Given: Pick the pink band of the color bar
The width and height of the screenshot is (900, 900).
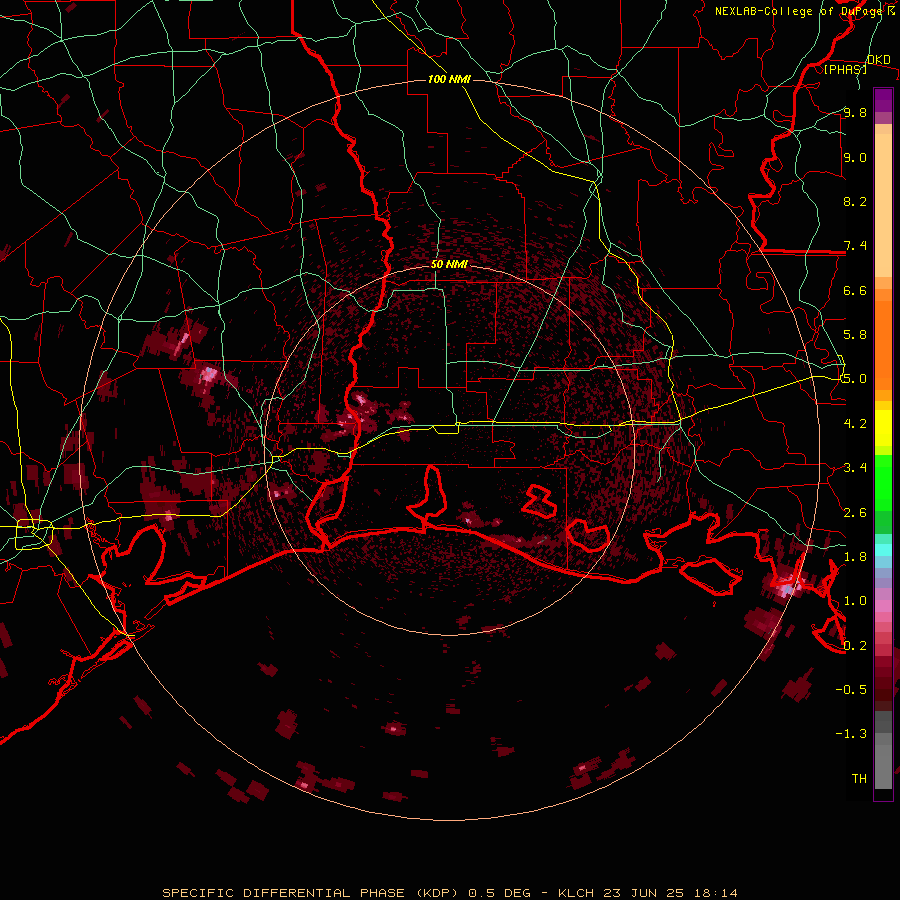Looking at the screenshot, I should click(883, 606).
